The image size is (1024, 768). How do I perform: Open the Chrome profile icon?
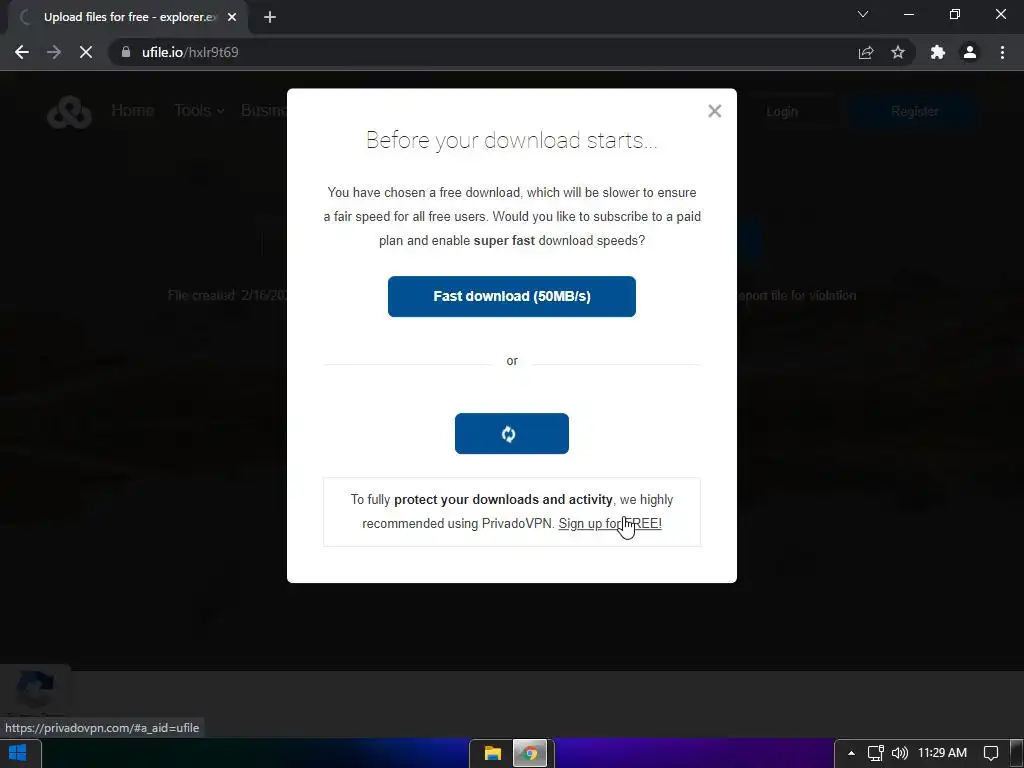click(x=970, y=52)
